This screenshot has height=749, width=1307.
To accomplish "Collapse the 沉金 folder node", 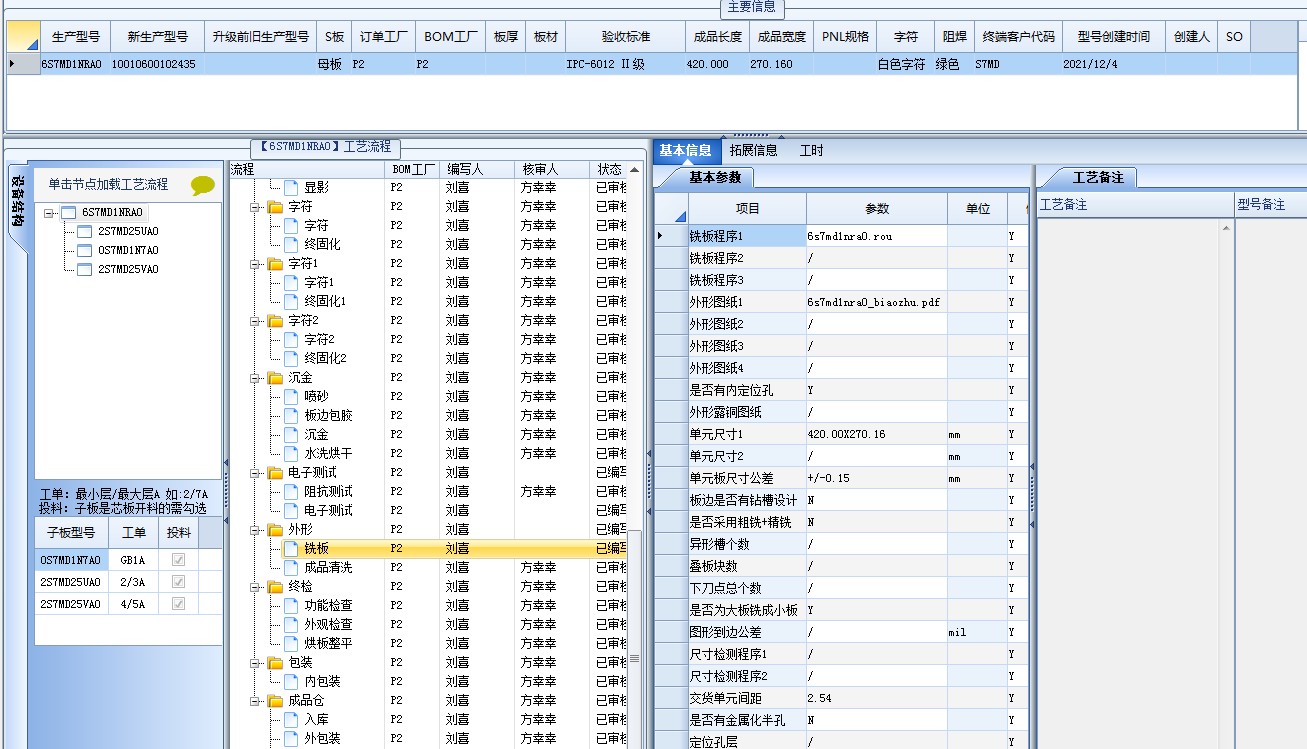I will pos(257,378).
